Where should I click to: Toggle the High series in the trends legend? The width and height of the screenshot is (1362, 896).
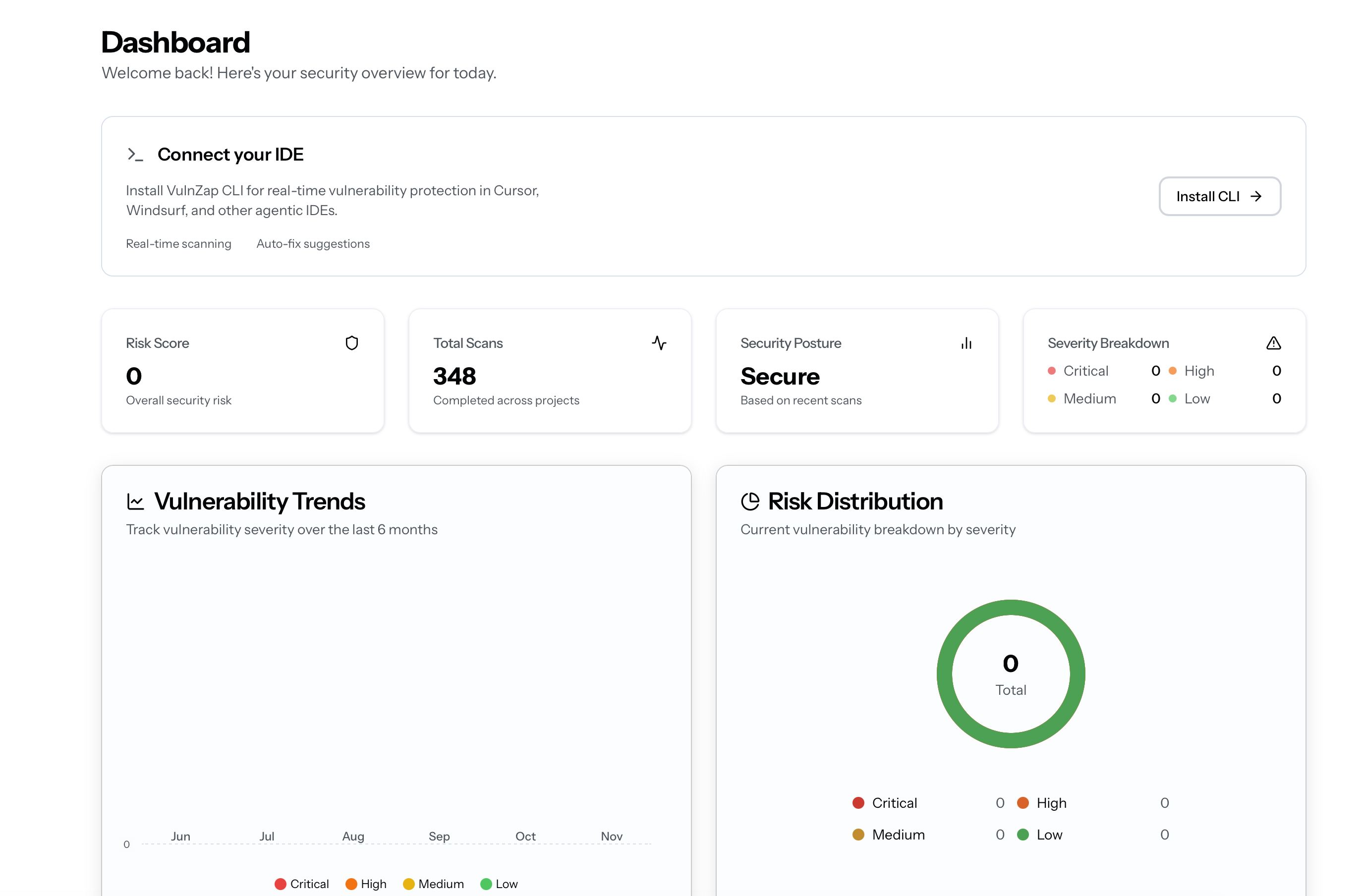366,884
